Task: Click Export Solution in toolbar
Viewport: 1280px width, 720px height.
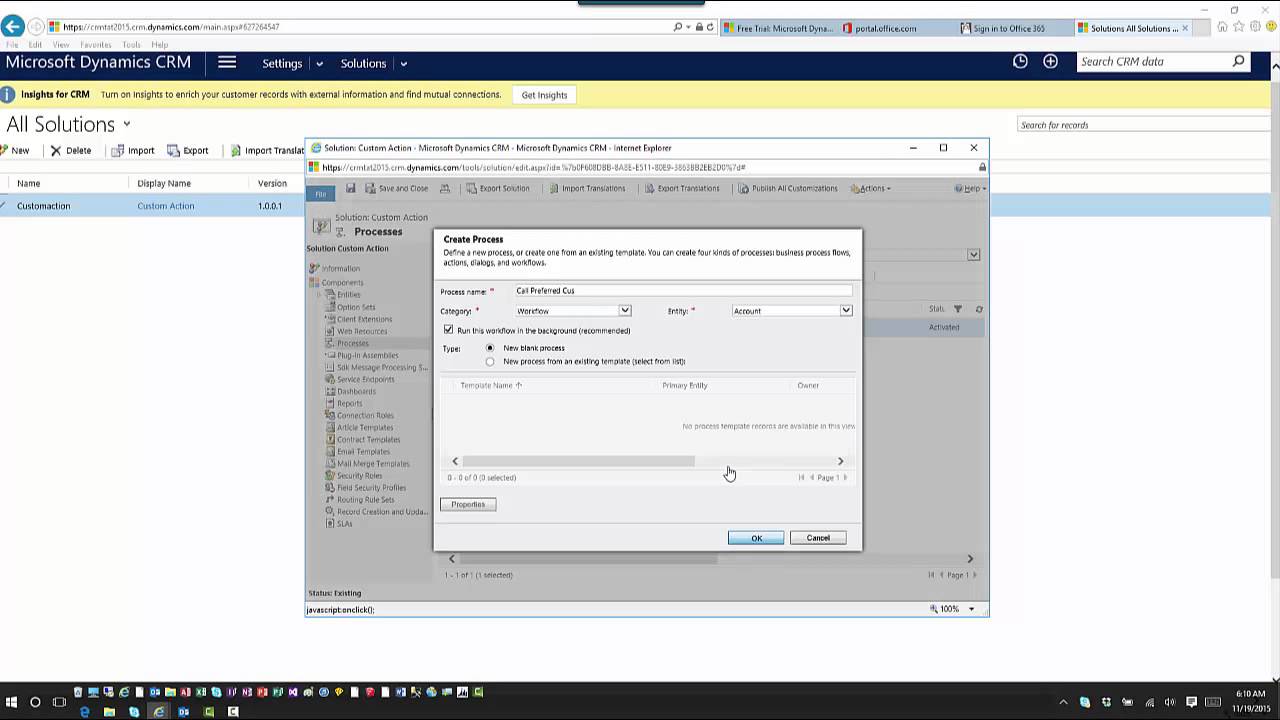Action: (x=498, y=188)
